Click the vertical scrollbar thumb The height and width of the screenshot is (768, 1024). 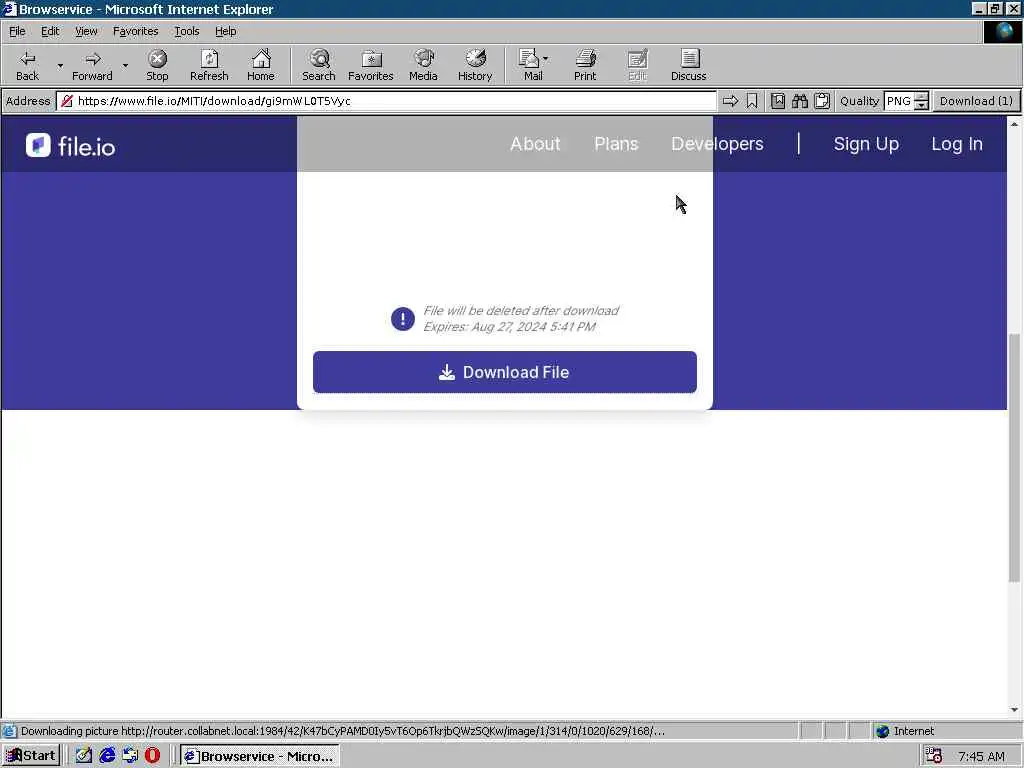click(1014, 457)
